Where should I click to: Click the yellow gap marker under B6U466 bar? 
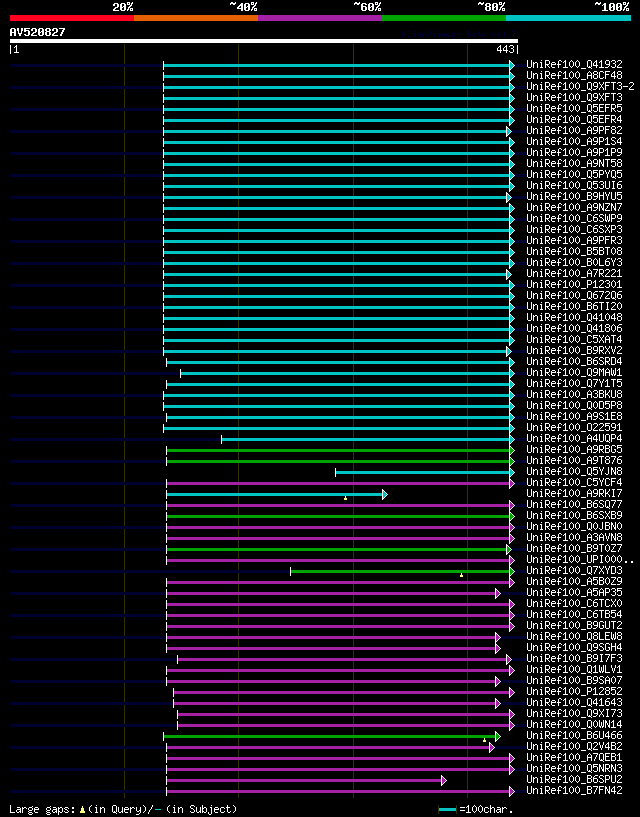[x=484, y=740]
